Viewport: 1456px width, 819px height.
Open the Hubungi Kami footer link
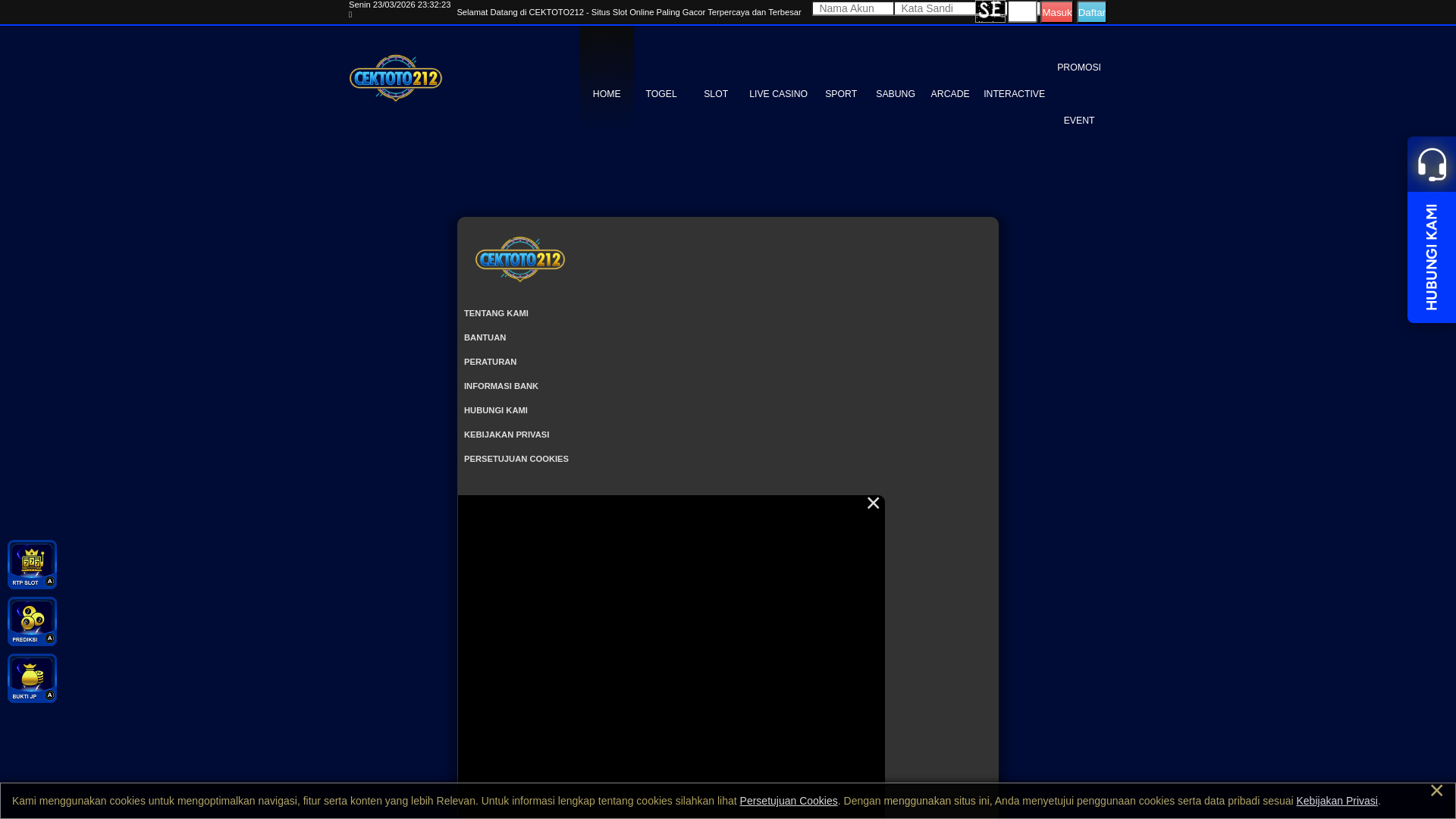coord(496,410)
